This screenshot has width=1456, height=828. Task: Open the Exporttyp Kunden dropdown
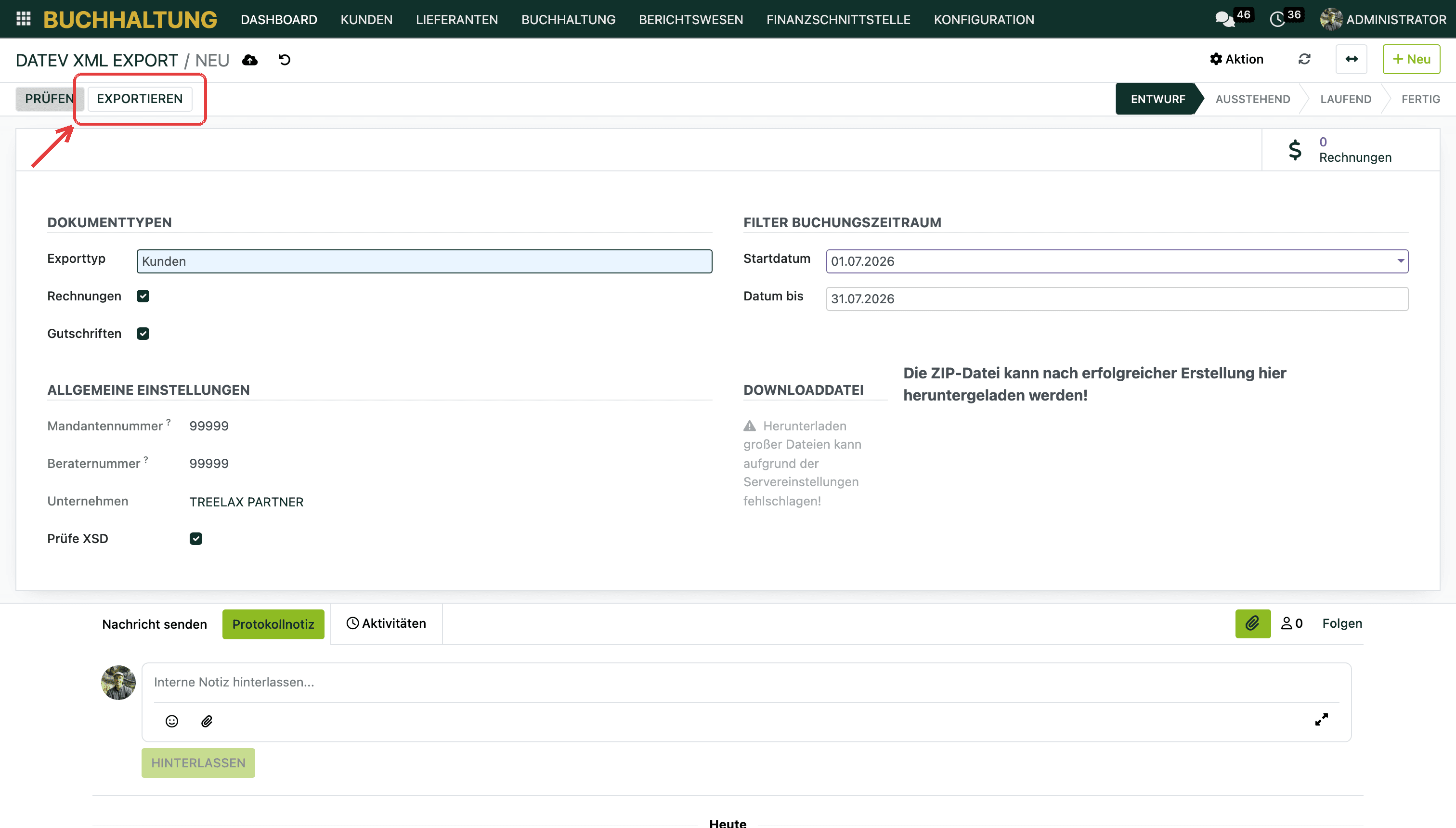tap(424, 261)
